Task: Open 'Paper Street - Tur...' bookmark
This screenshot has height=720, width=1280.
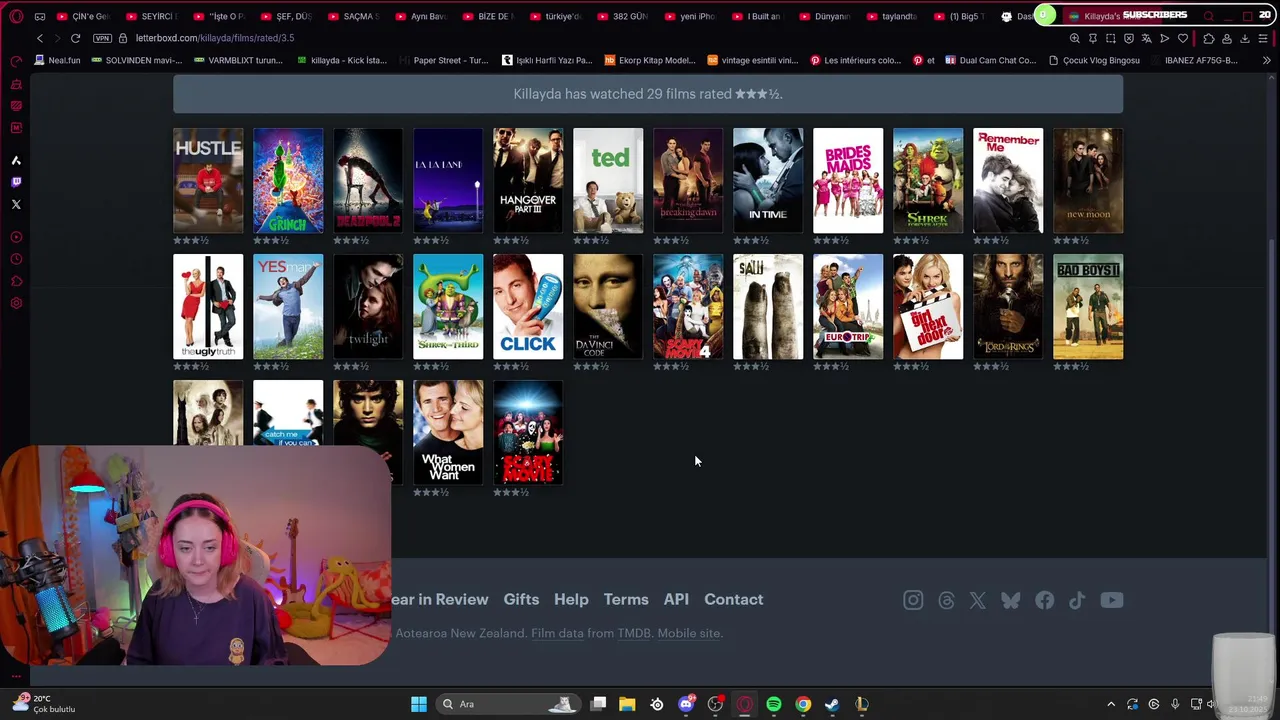Action: [x=444, y=60]
